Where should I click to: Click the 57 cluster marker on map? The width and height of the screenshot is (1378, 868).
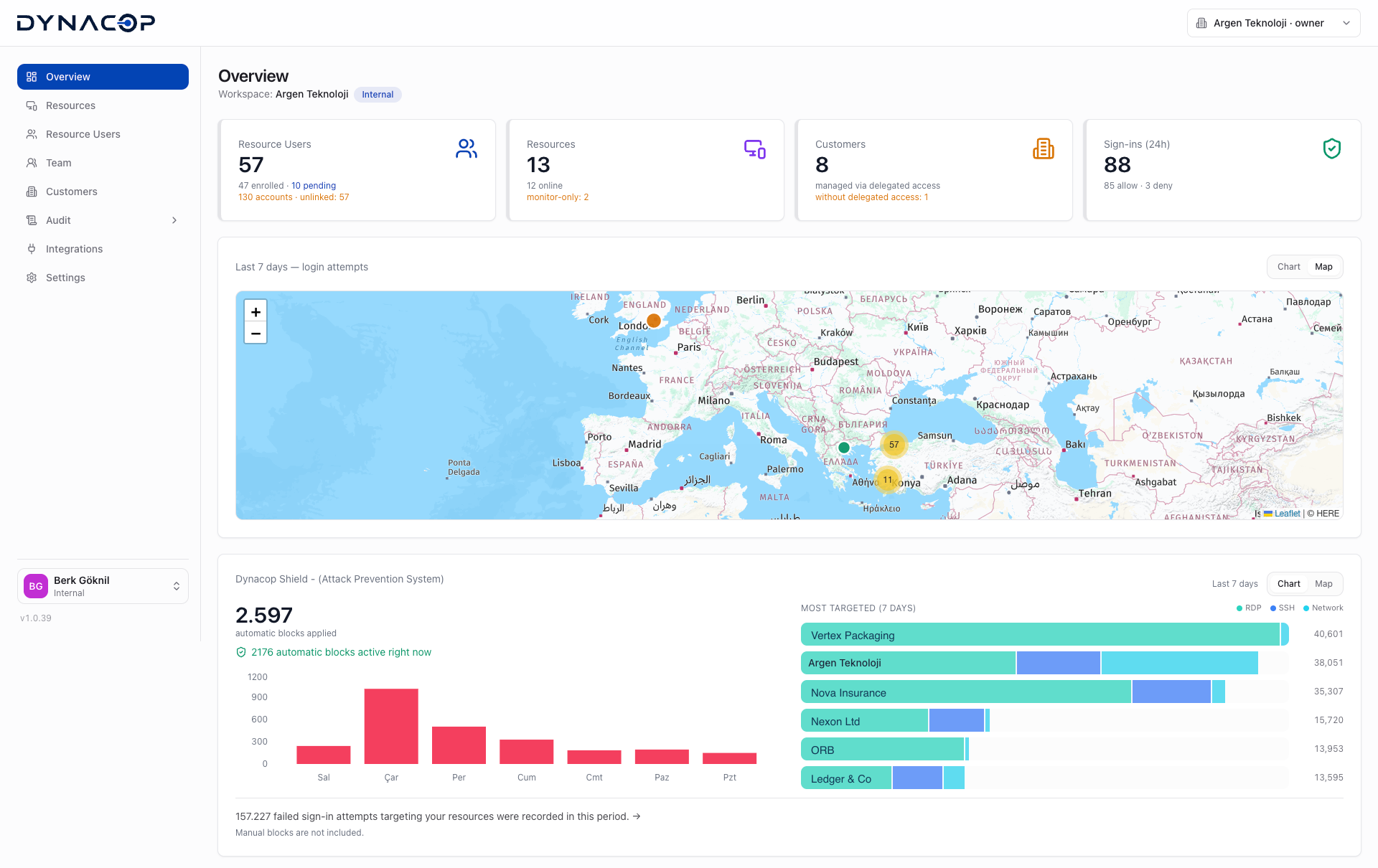[894, 445]
